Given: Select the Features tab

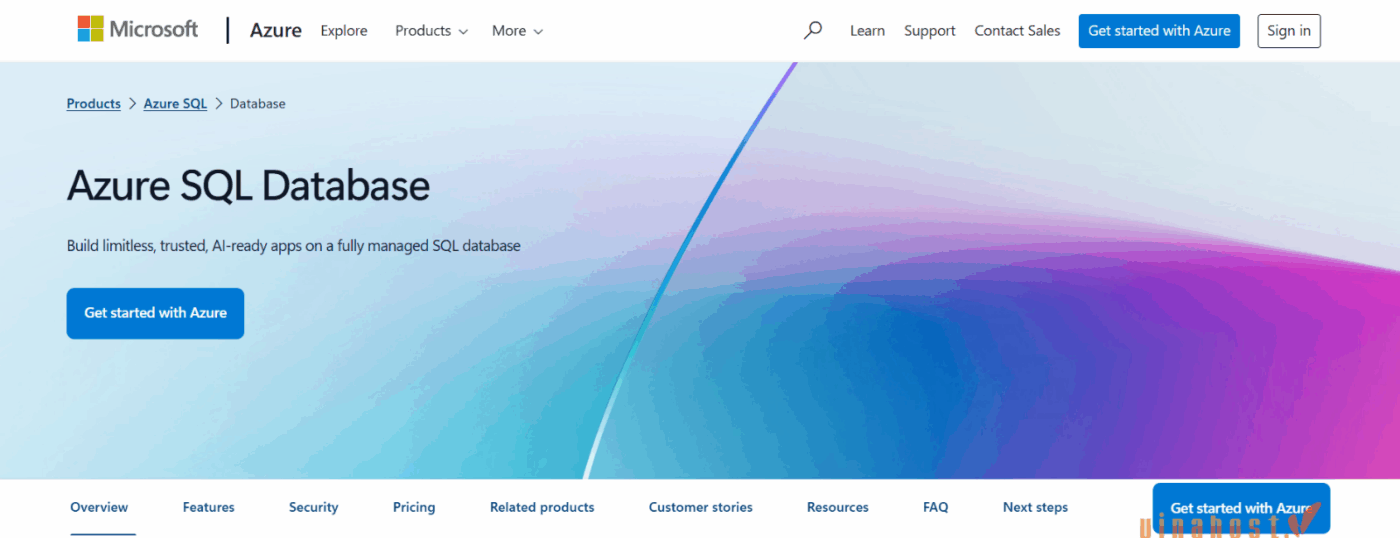Looking at the screenshot, I should (209, 507).
